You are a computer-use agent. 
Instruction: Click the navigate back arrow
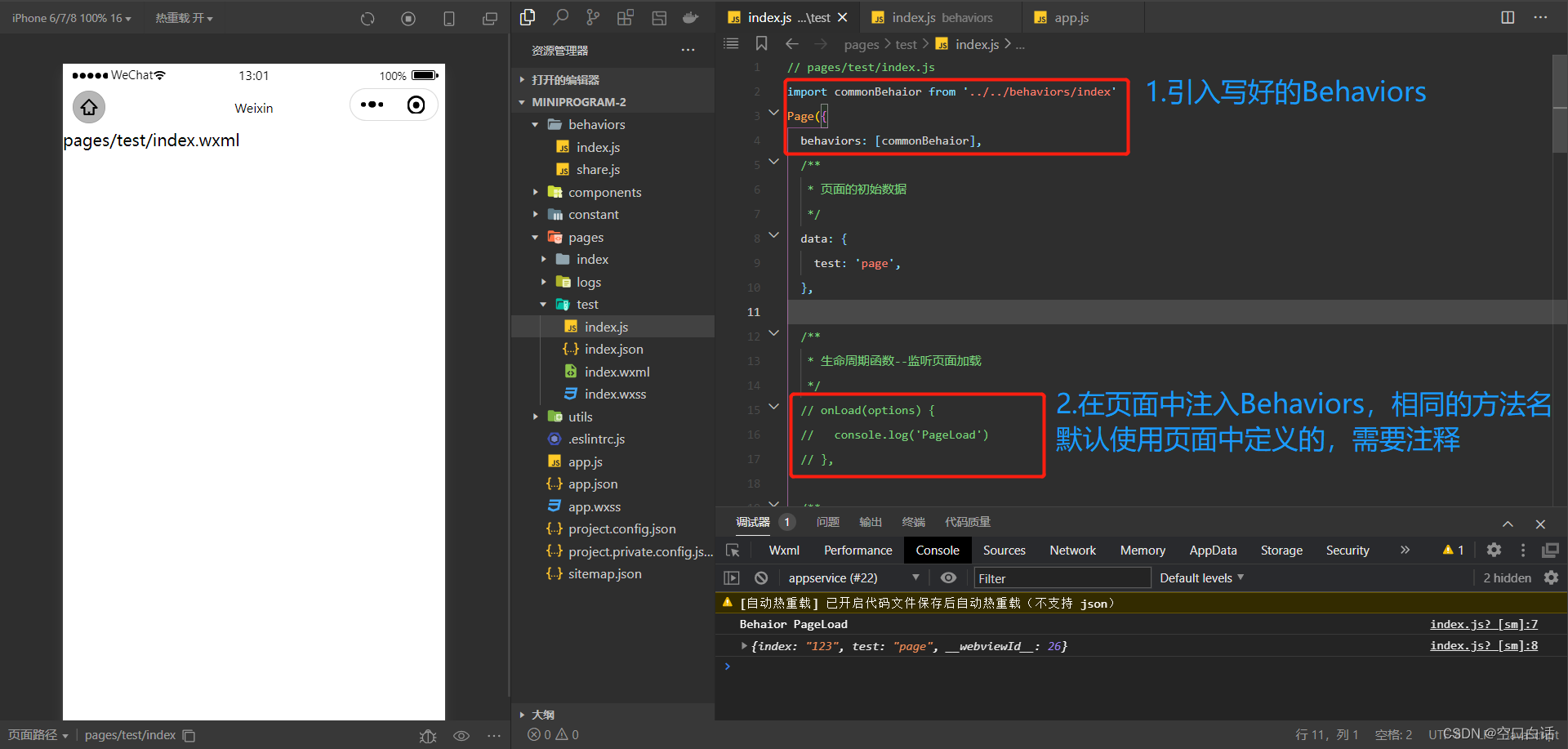click(x=791, y=43)
